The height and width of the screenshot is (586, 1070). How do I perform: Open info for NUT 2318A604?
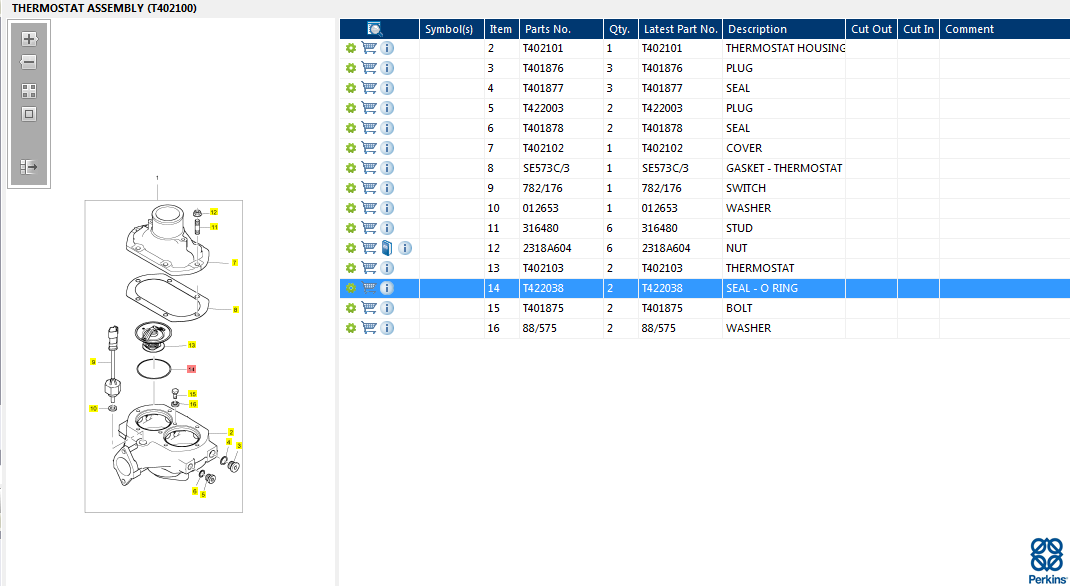(x=405, y=248)
